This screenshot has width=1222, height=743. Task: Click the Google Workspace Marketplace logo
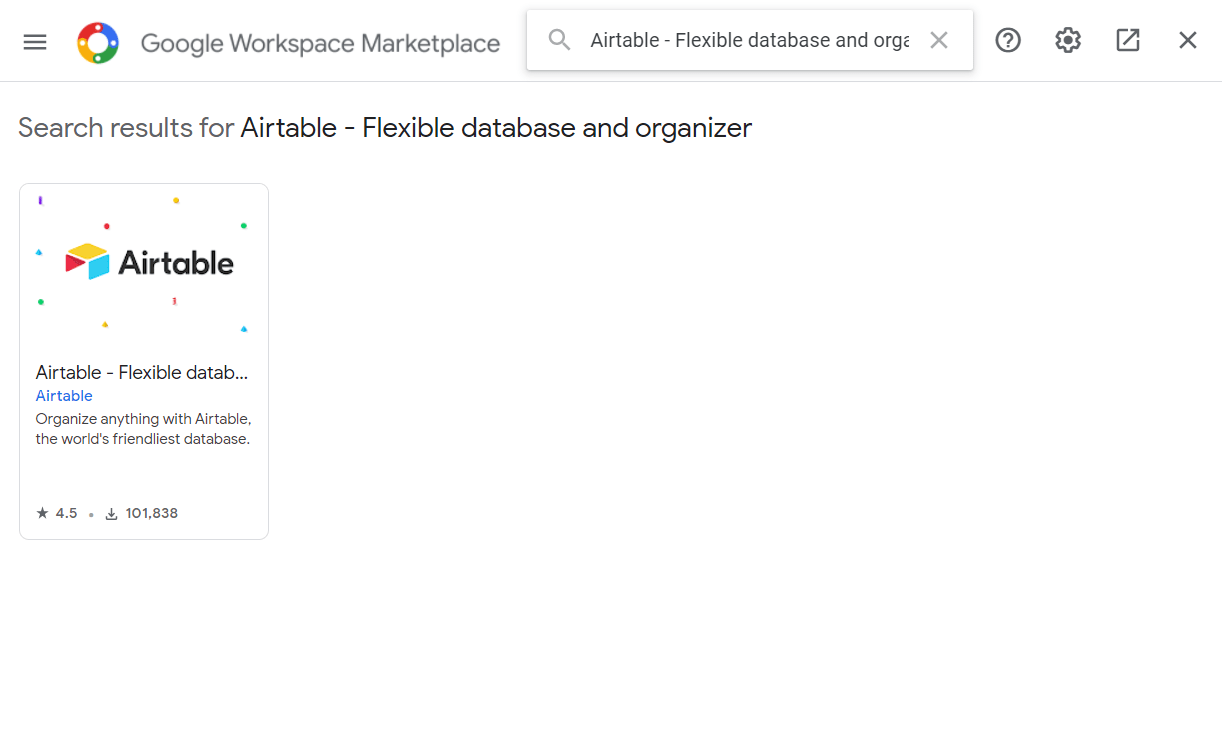(x=98, y=43)
